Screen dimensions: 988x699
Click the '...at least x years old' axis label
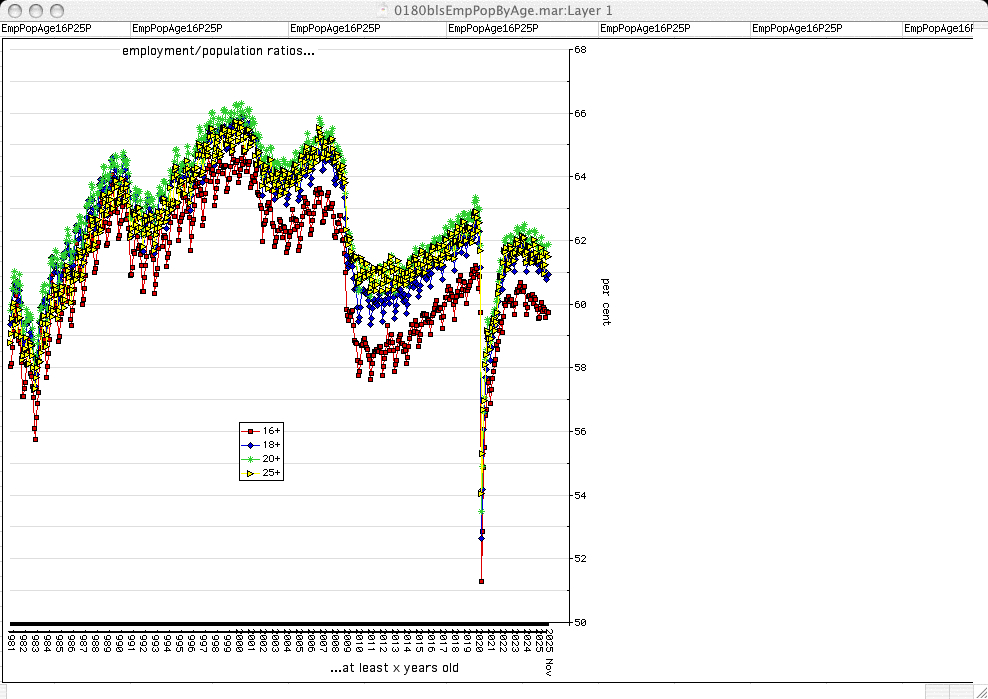click(x=394, y=667)
